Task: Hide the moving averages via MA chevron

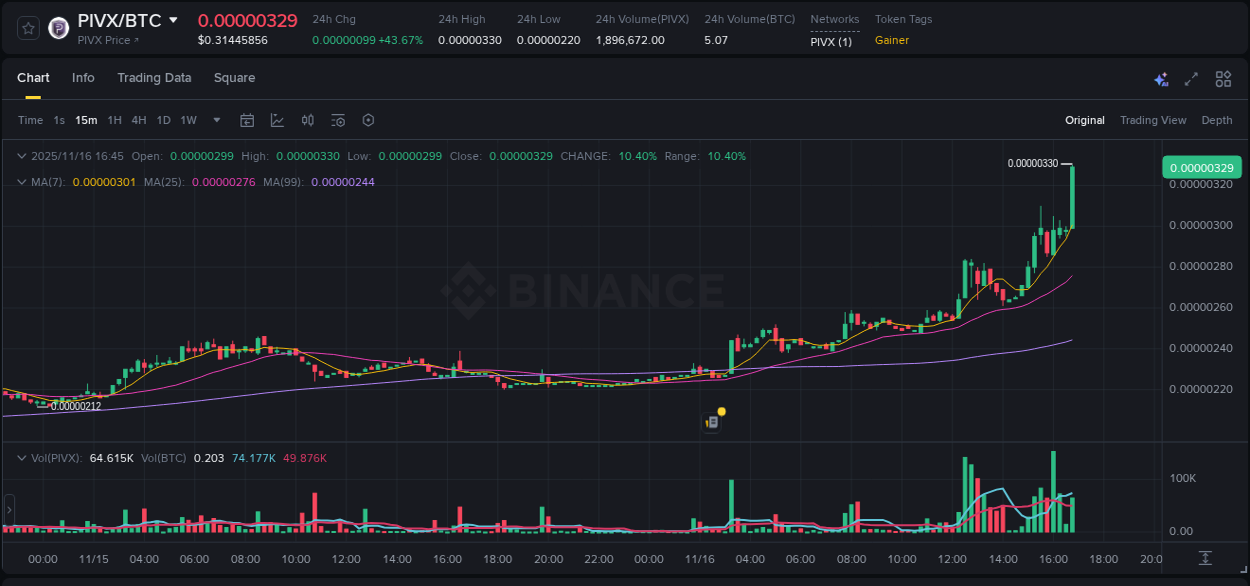Action: point(20,182)
